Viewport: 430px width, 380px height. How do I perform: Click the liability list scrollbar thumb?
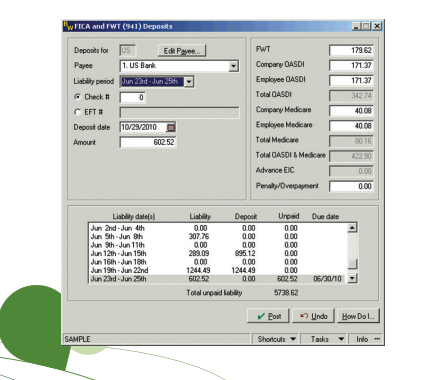point(352,264)
